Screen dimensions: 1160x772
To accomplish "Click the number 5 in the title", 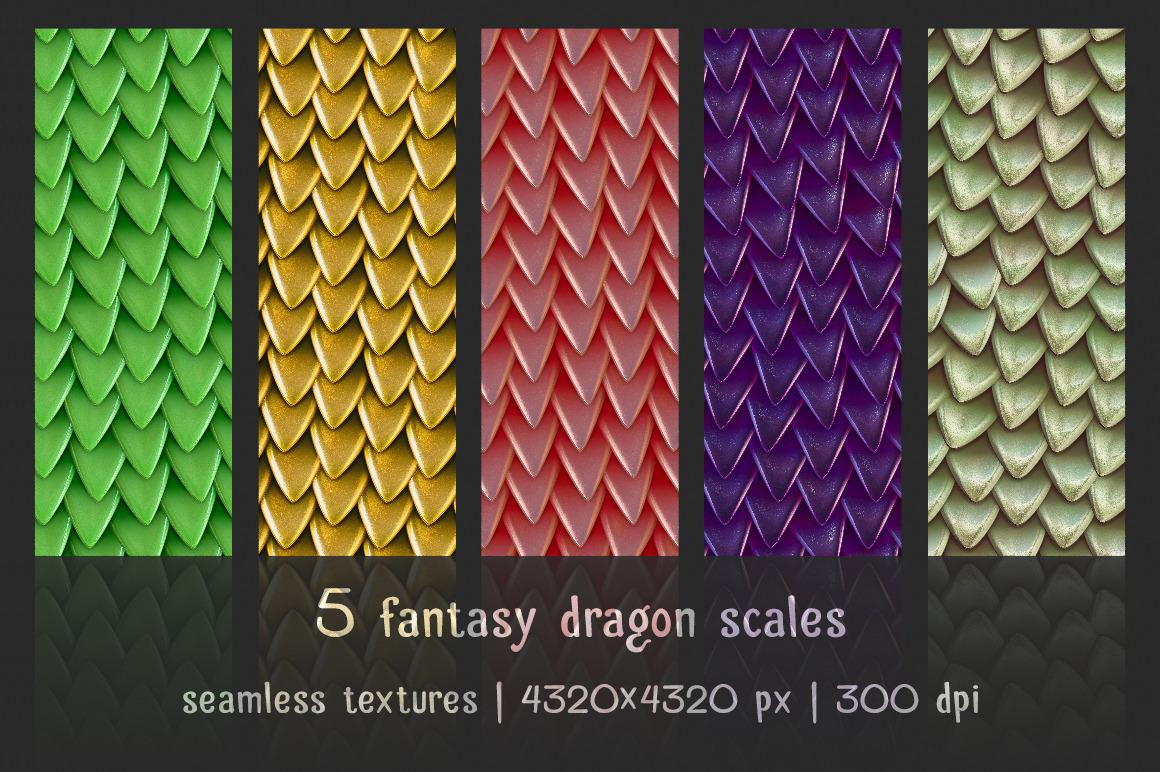I will [335, 614].
